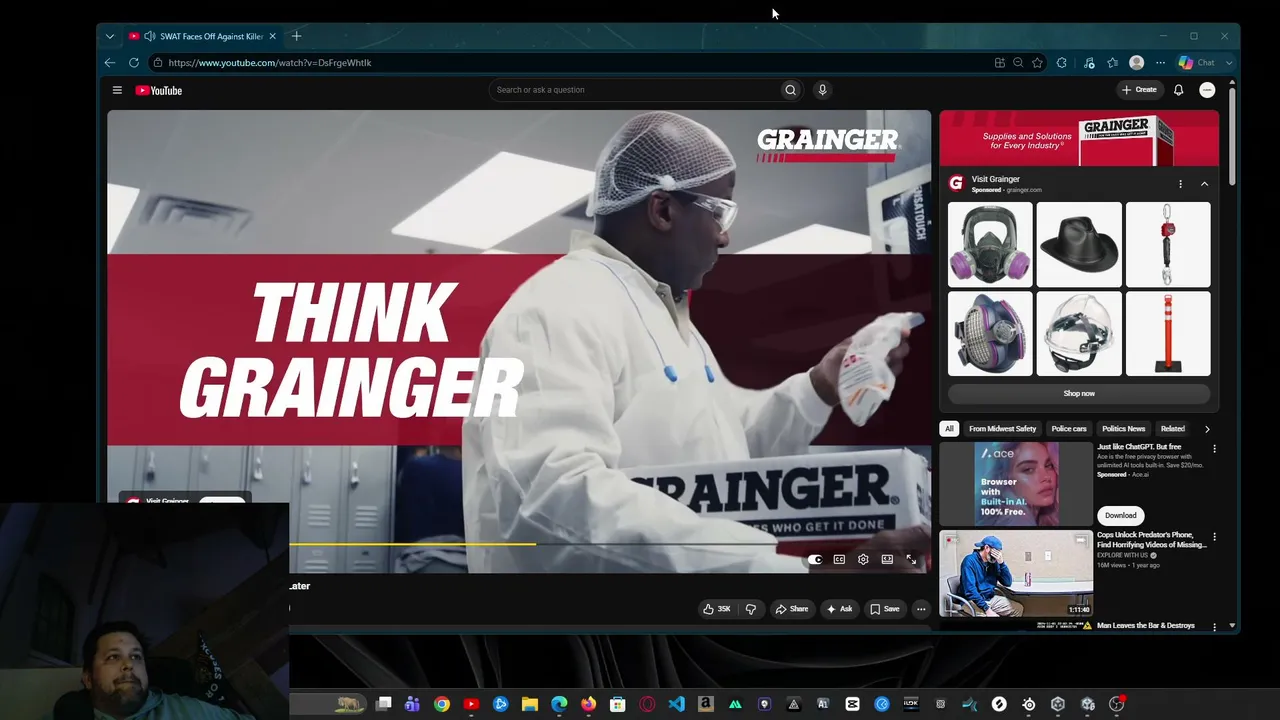The image size is (1280, 720).
Task: Open the Visit Grainger sponsor link
Action: 996,179
